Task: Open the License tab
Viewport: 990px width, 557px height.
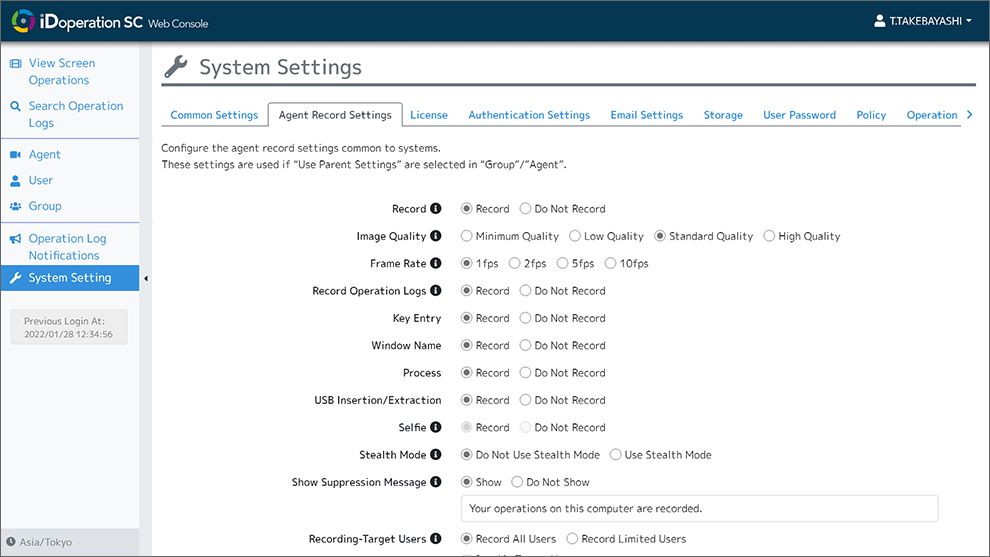Action: pyautogui.click(x=429, y=115)
